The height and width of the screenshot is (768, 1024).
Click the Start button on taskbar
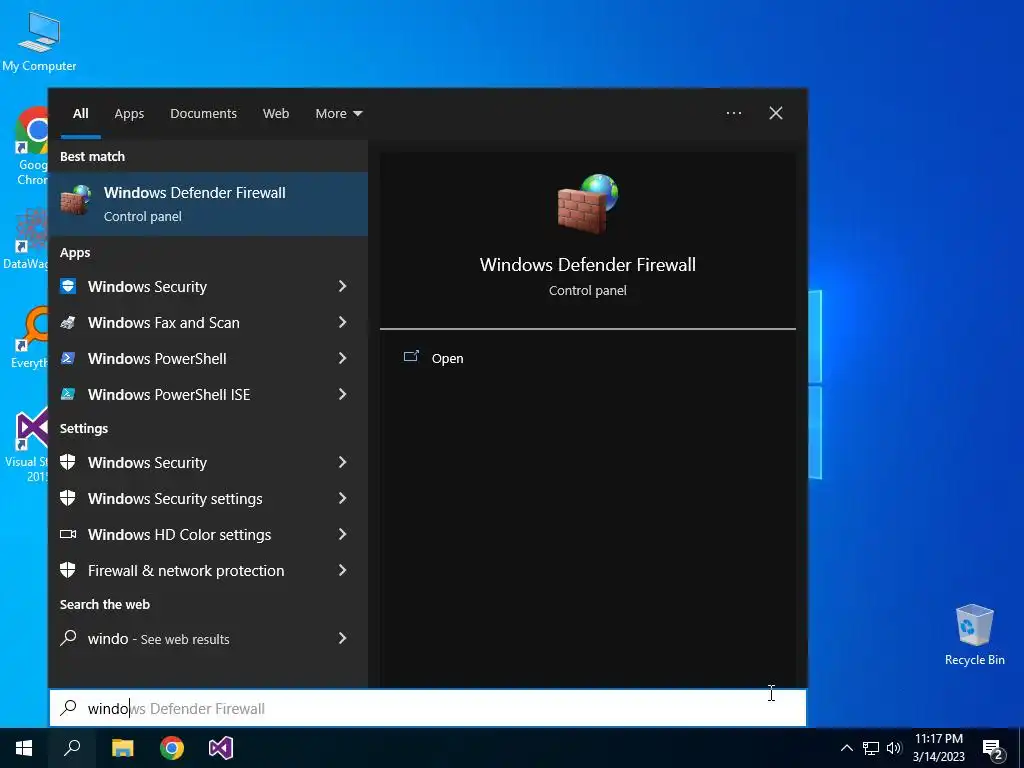(24, 748)
